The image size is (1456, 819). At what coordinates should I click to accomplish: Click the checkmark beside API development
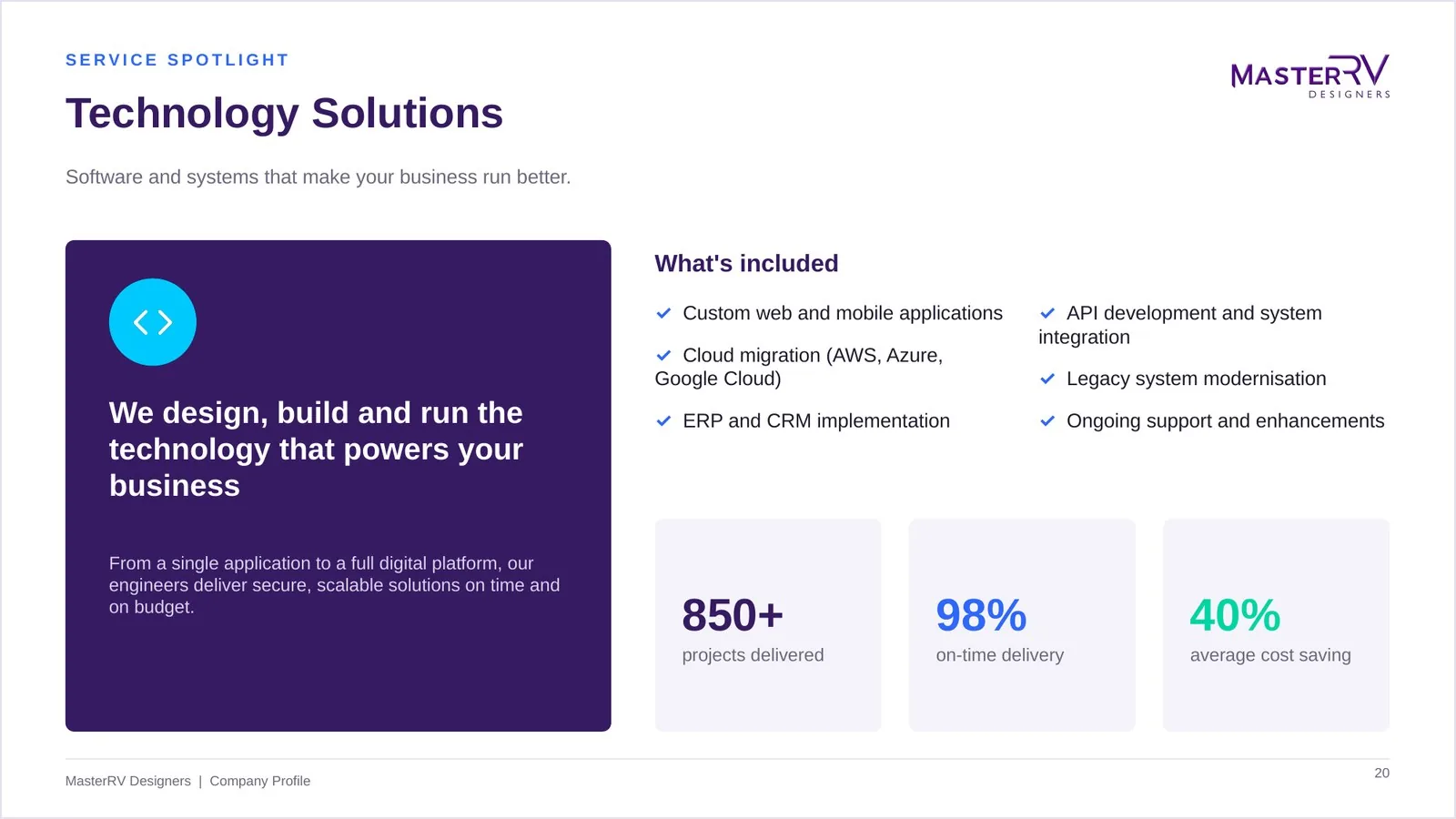tap(1047, 313)
